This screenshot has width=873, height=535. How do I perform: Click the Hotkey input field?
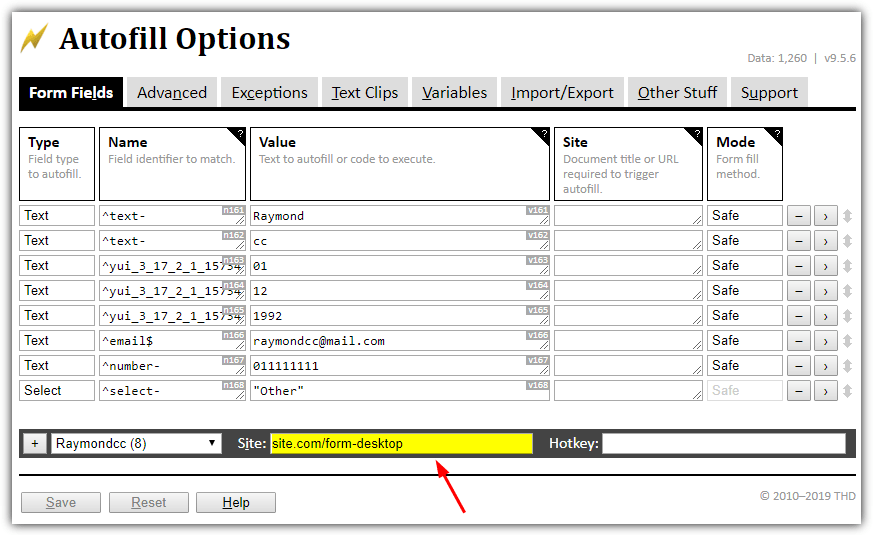click(724, 444)
